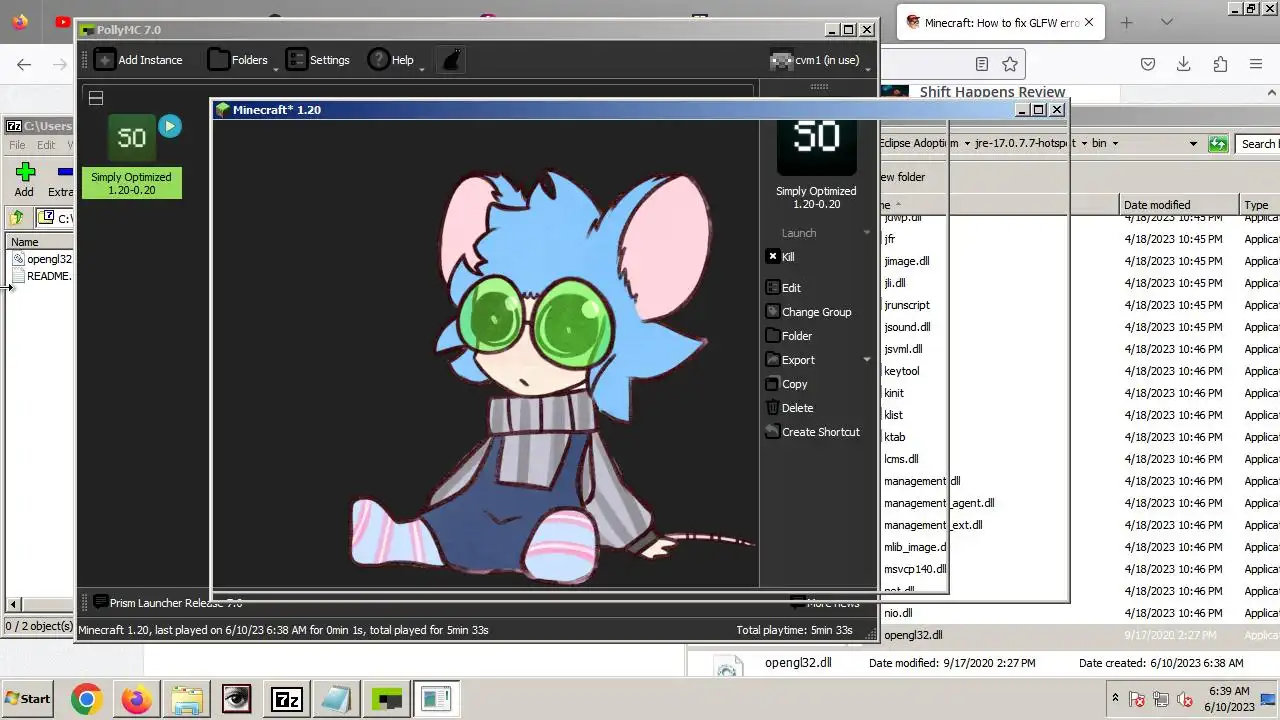This screenshot has height=720, width=1280.
Task: Click the Firefox back arrow button
Action: point(24,64)
